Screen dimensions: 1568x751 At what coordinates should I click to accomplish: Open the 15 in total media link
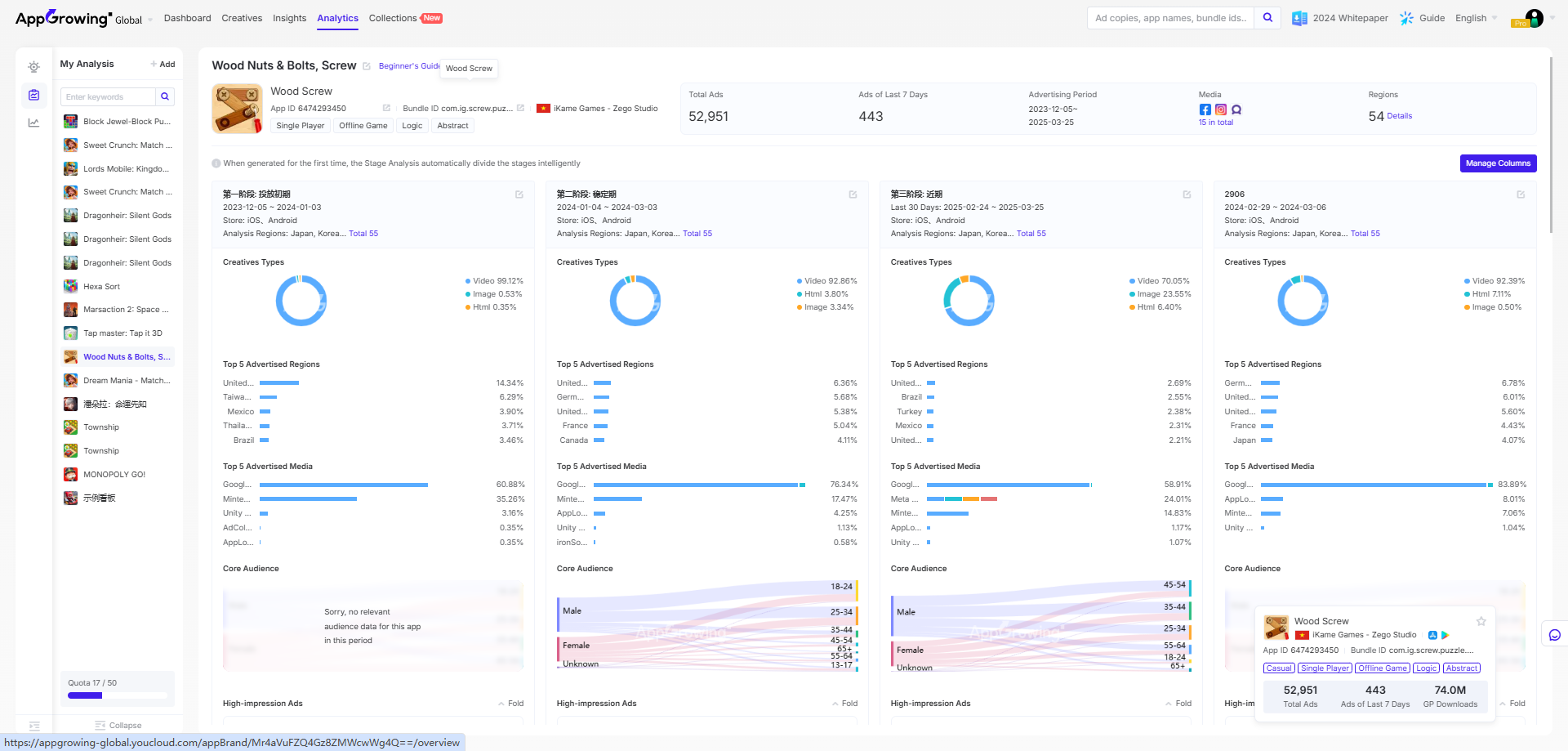click(1215, 123)
